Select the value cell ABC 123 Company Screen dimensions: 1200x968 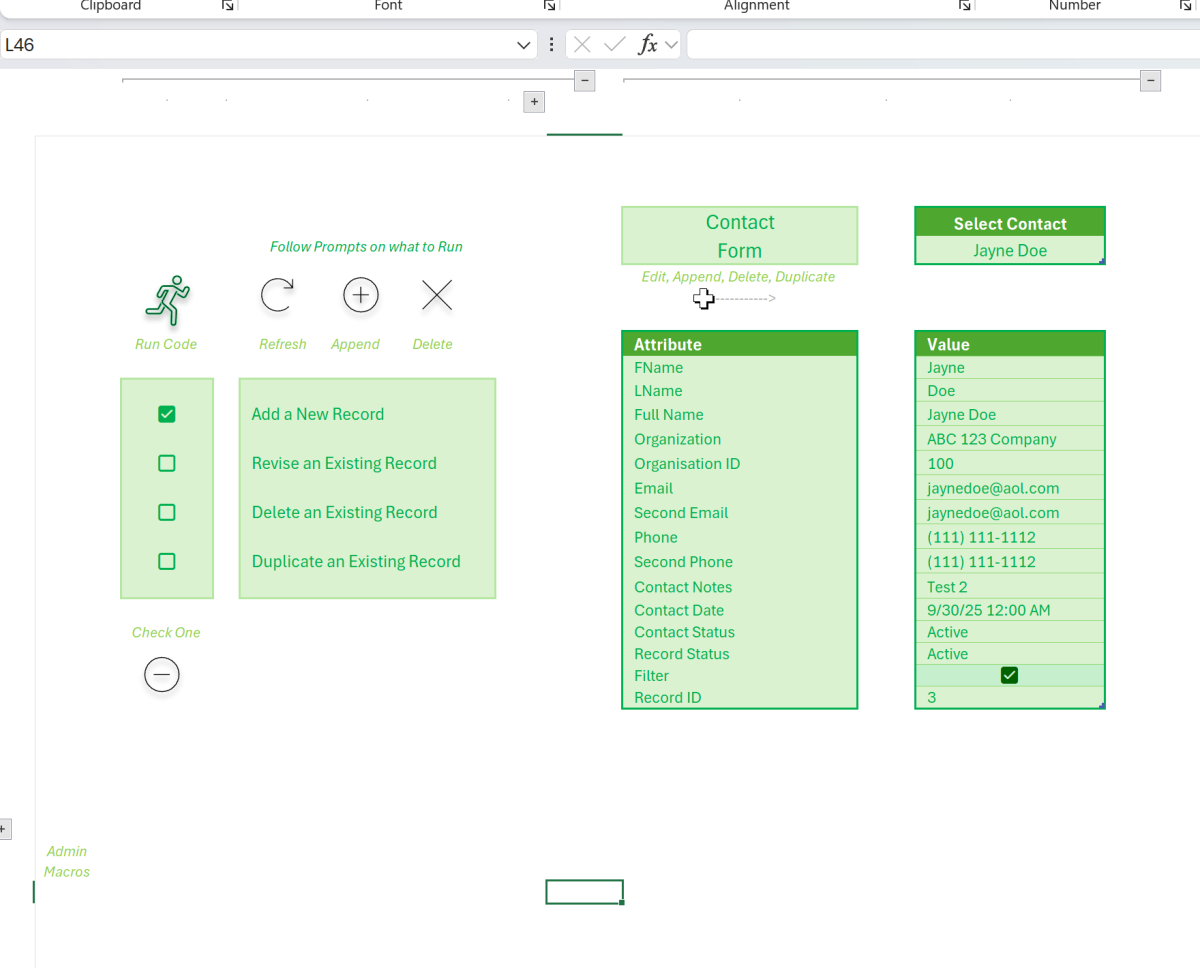[1010, 439]
